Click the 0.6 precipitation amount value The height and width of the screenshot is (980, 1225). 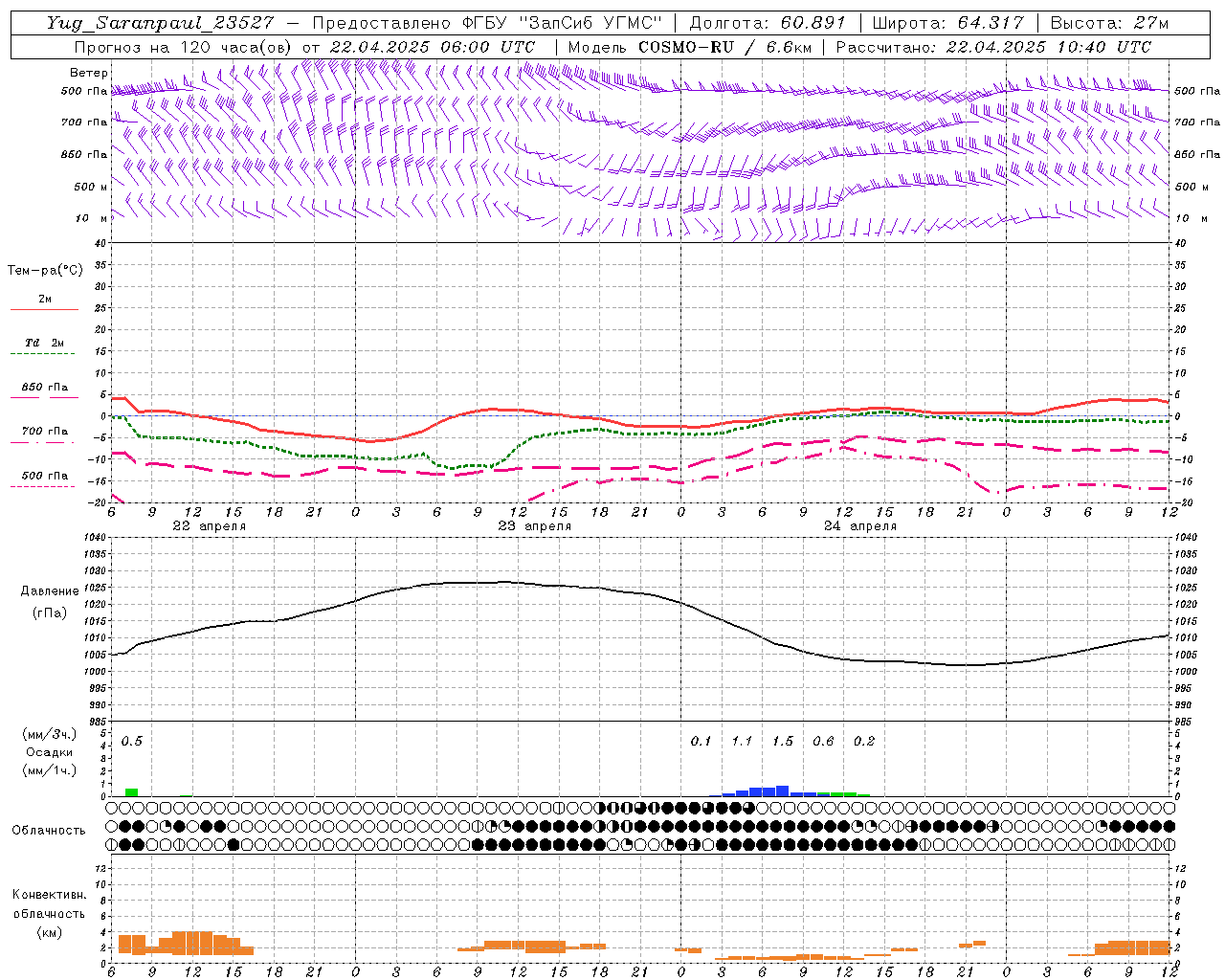click(x=823, y=742)
